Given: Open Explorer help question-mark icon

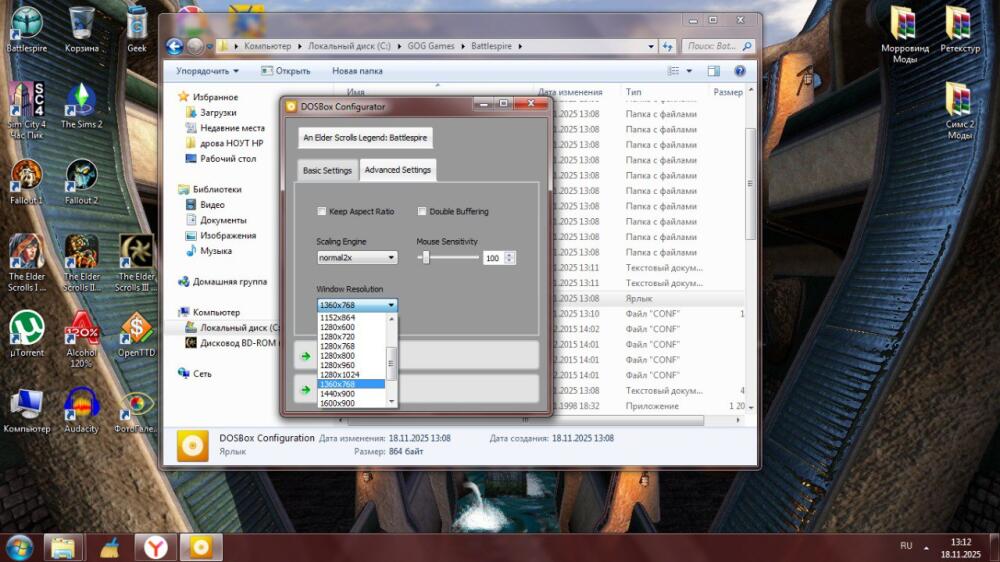Looking at the screenshot, I should tap(739, 71).
